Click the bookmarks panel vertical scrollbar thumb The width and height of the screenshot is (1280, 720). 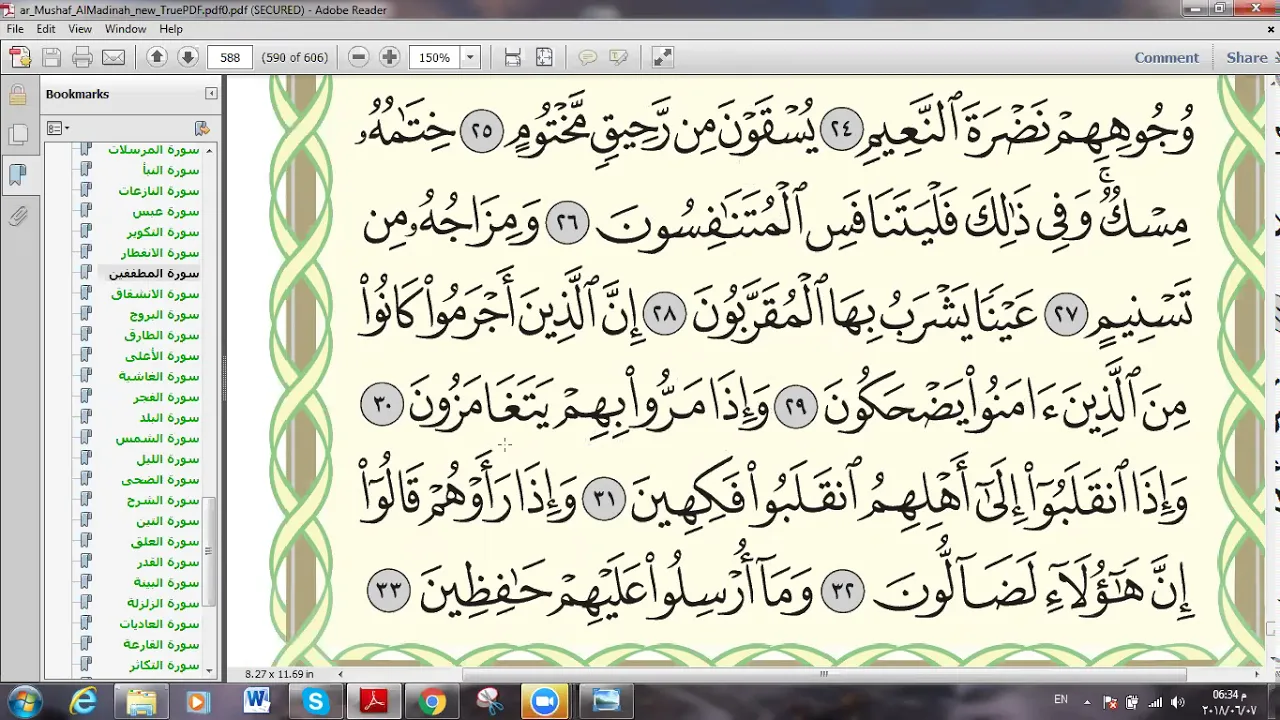click(209, 550)
